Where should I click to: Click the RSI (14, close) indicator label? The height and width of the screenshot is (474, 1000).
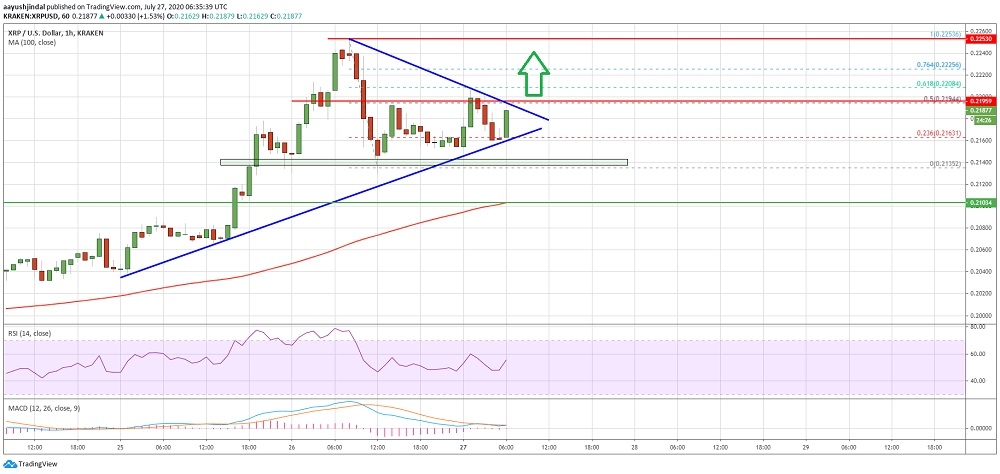[x=28, y=334]
